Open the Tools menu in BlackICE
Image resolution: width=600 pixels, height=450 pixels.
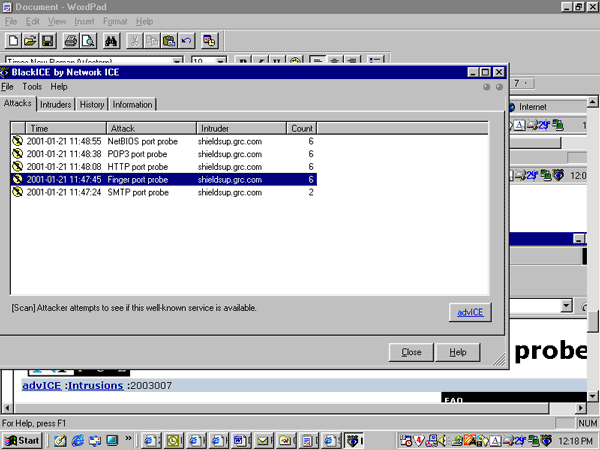(32, 87)
